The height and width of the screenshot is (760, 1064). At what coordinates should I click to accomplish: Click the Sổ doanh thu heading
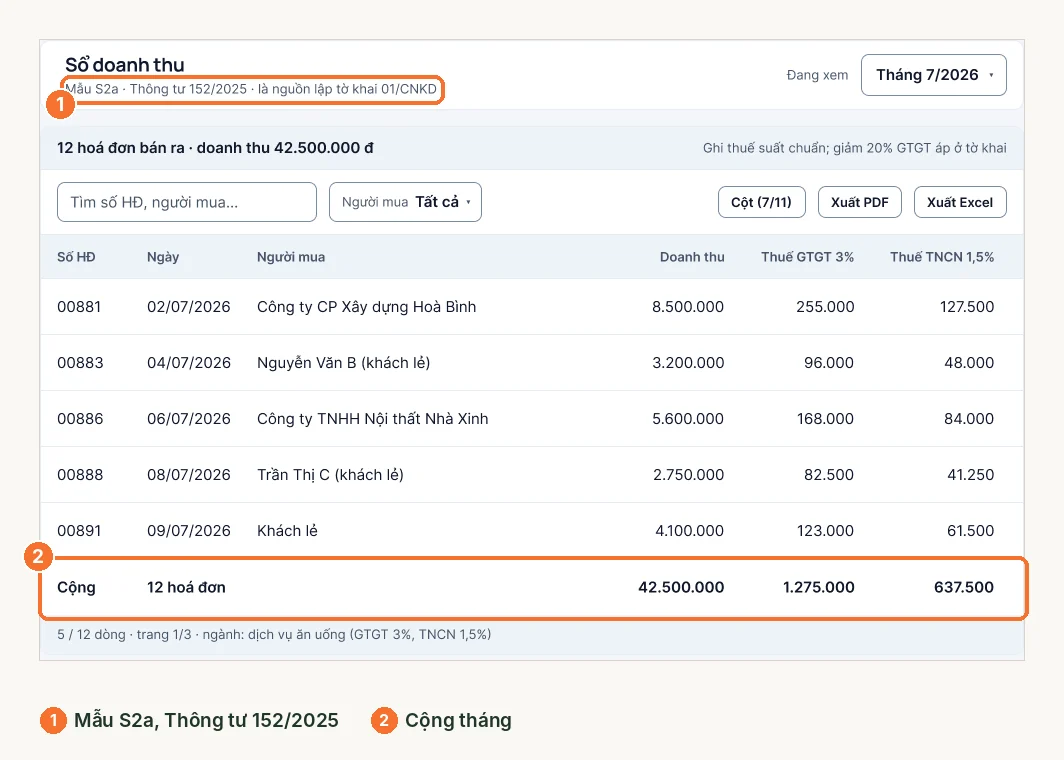click(125, 64)
